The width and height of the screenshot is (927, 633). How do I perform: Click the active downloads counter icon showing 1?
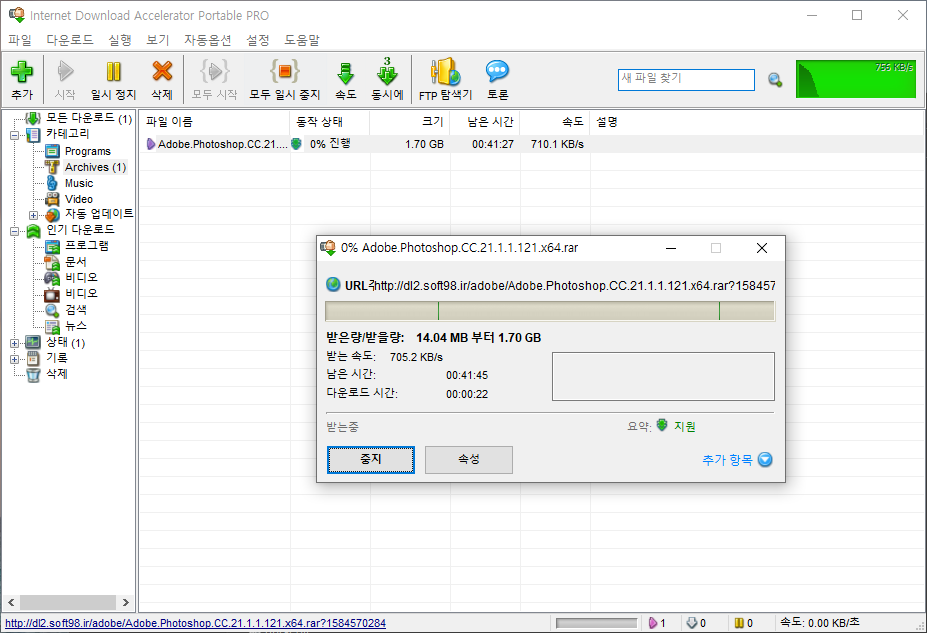click(653, 623)
